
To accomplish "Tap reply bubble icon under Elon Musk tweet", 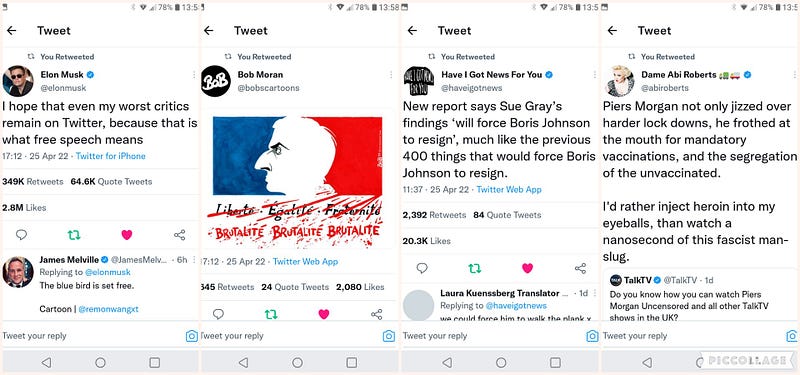I will [21, 235].
